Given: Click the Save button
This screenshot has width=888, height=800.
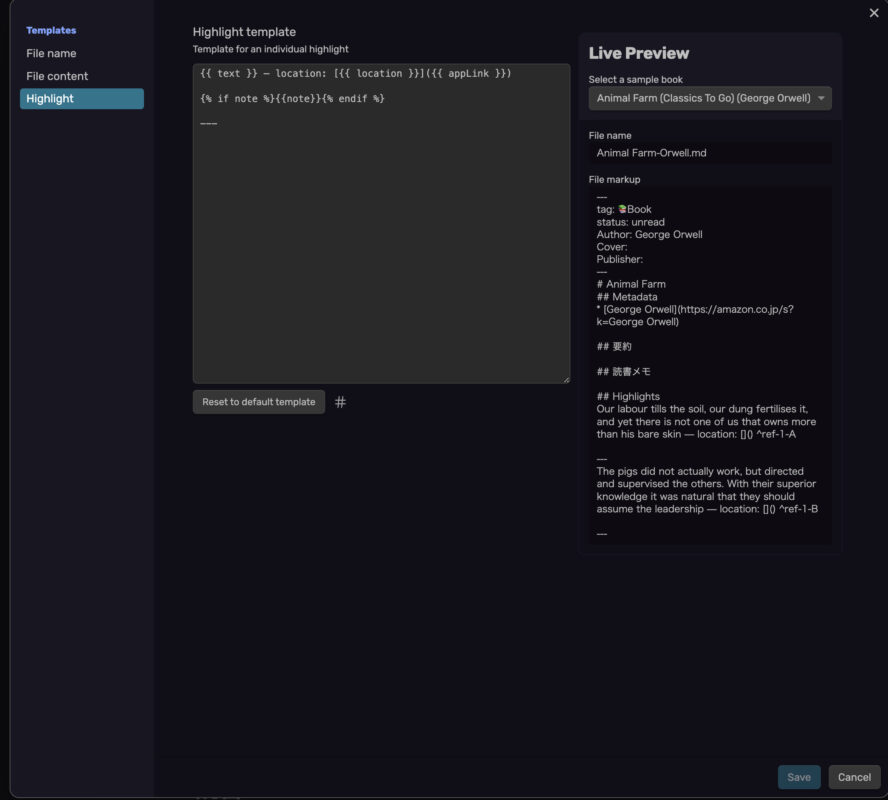Looking at the screenshot, I should coord(799,777).
